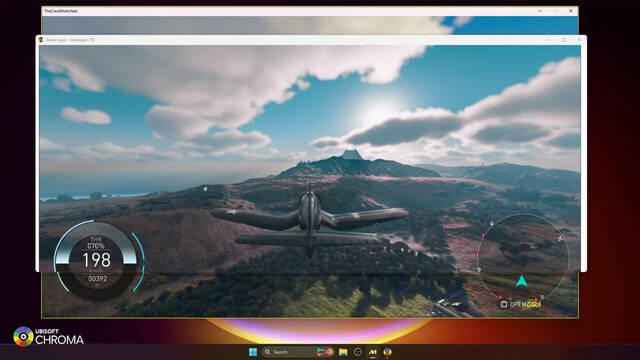Click the airplane in the game view
The image size is (640, 360).
(x=309, y=224)
